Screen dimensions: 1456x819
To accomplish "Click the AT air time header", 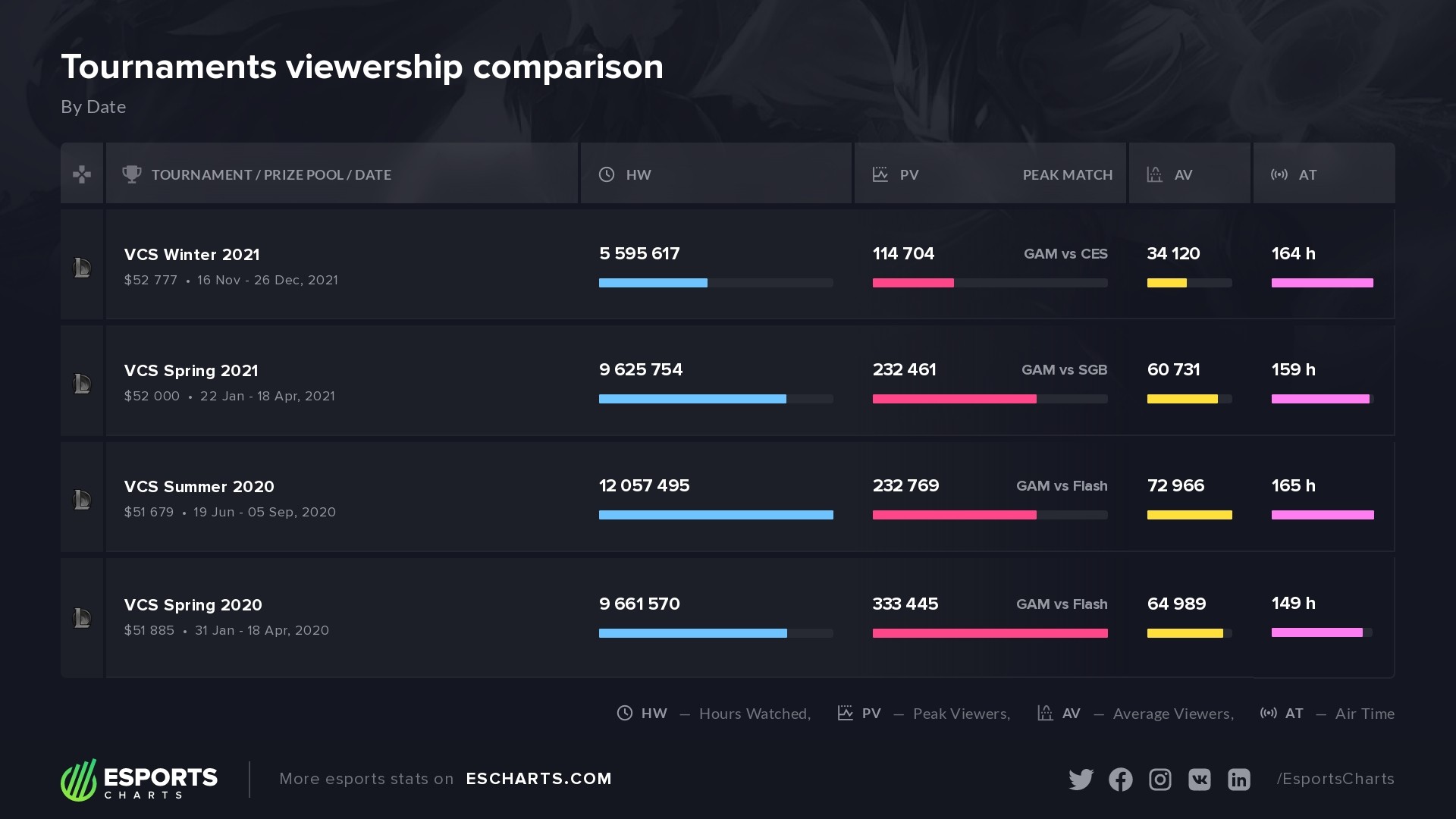I will (1307, 175).
